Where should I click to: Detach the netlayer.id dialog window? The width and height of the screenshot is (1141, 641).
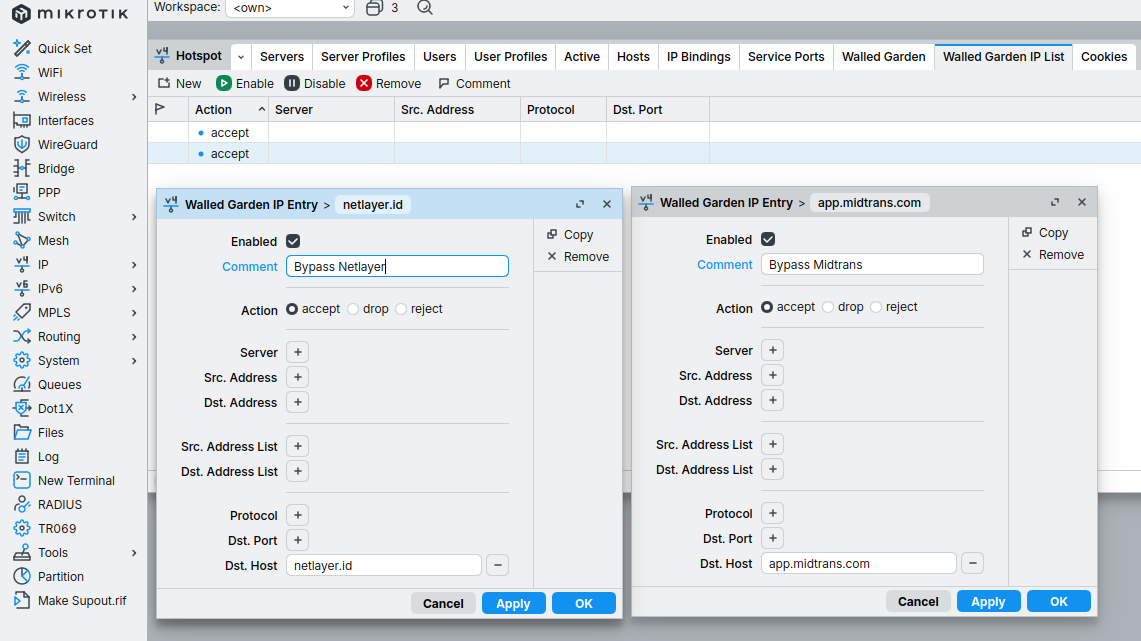[x=580, y=204]
